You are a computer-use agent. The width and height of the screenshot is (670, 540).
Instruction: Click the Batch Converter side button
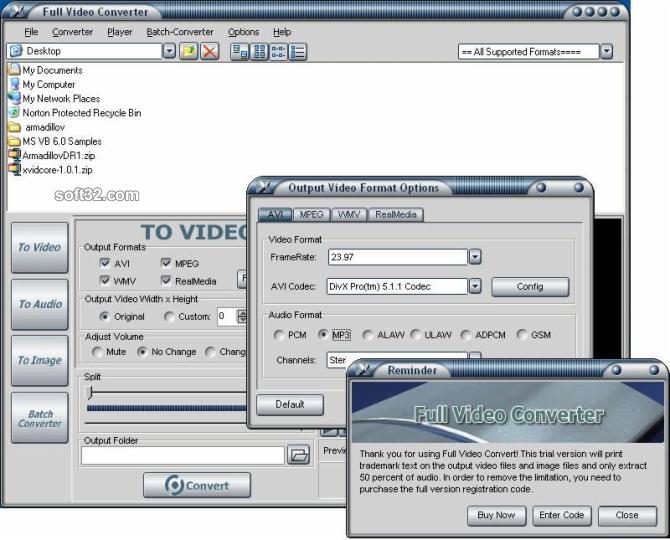(40, 418)
